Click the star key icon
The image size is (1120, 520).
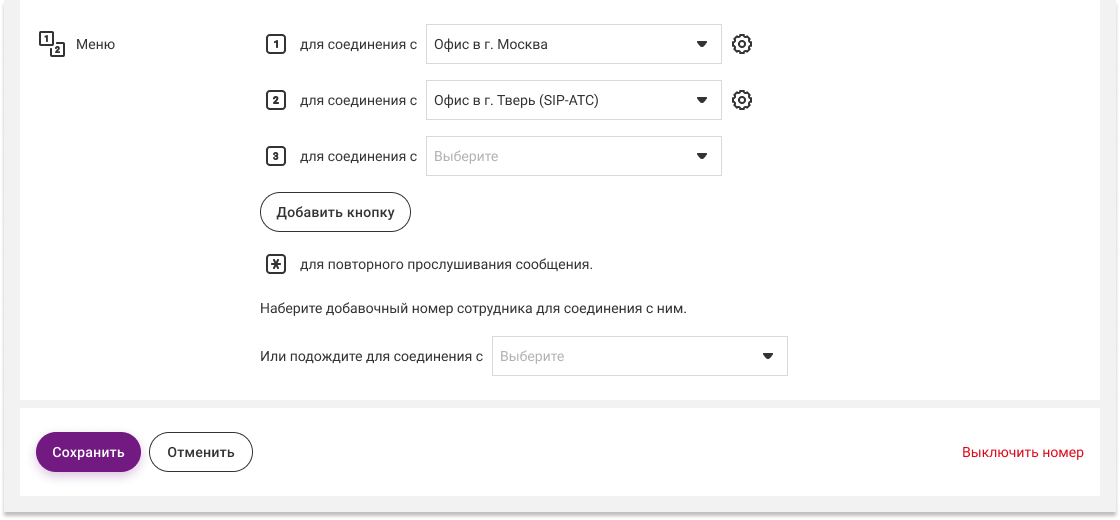click(x=276, y=265)
